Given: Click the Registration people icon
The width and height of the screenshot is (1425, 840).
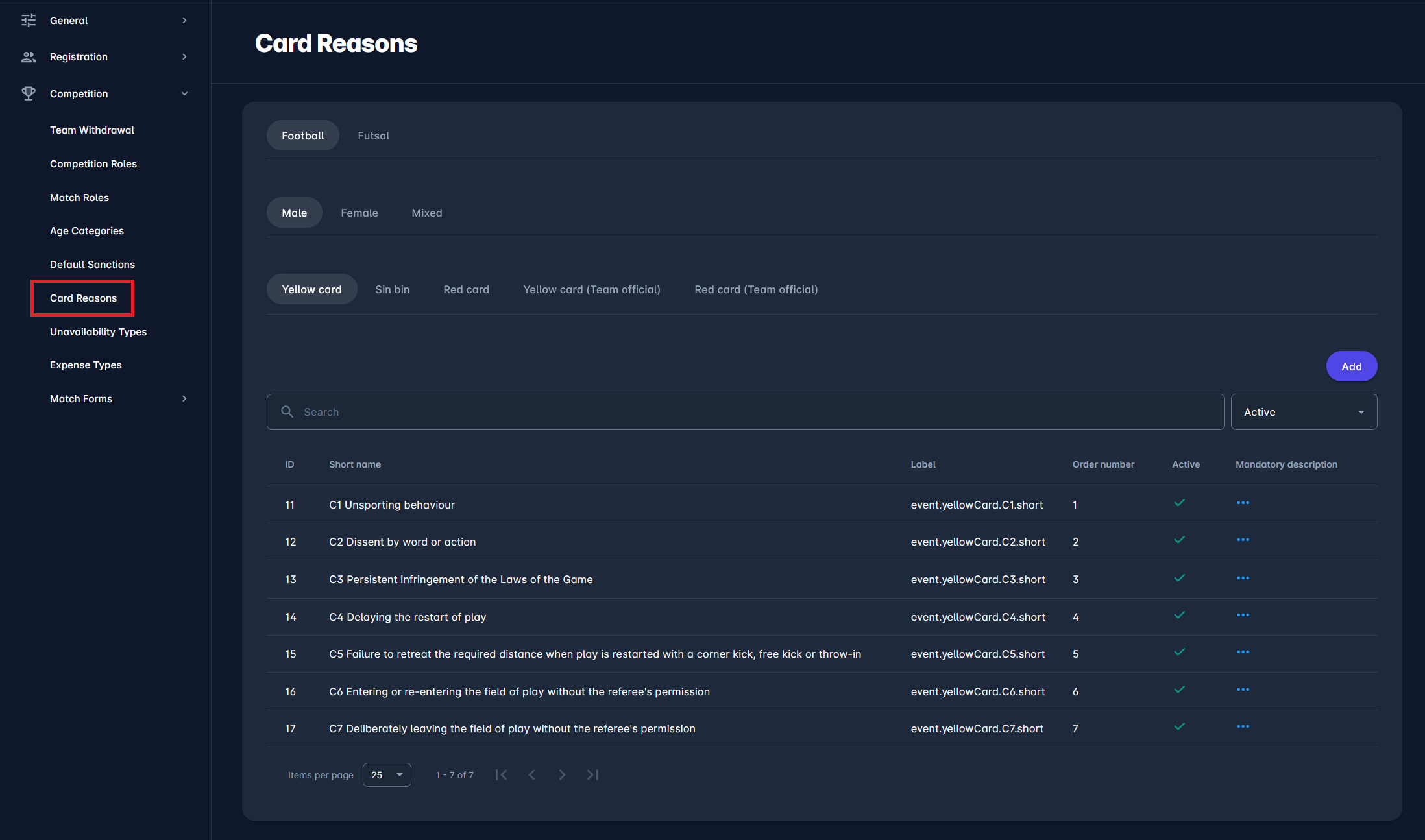Looking at the screenshot, I should (29, 57).
